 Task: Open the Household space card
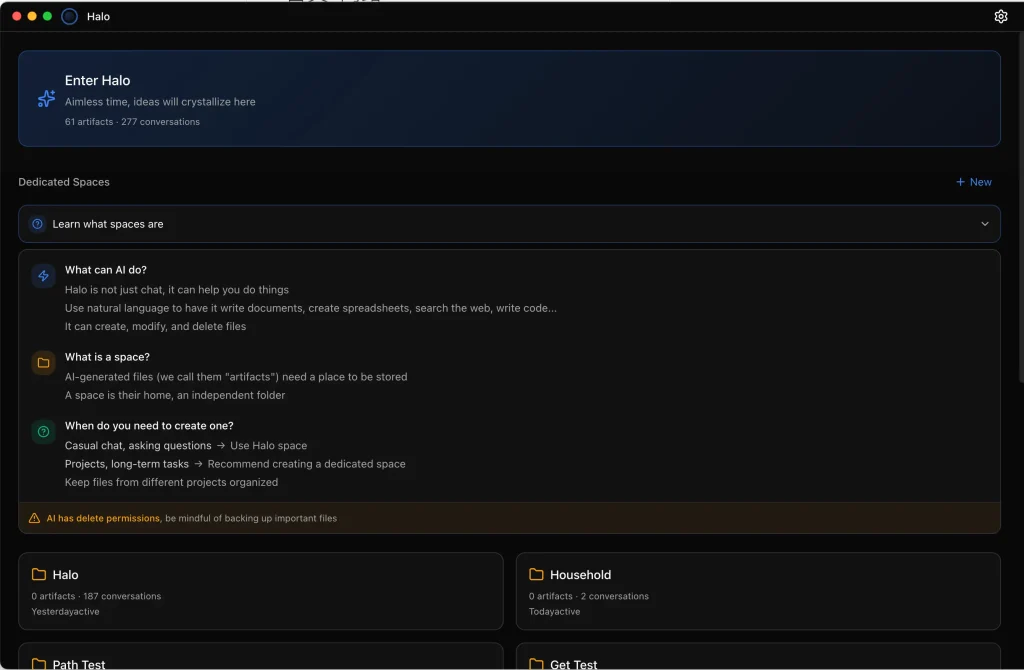click(757, 591)
